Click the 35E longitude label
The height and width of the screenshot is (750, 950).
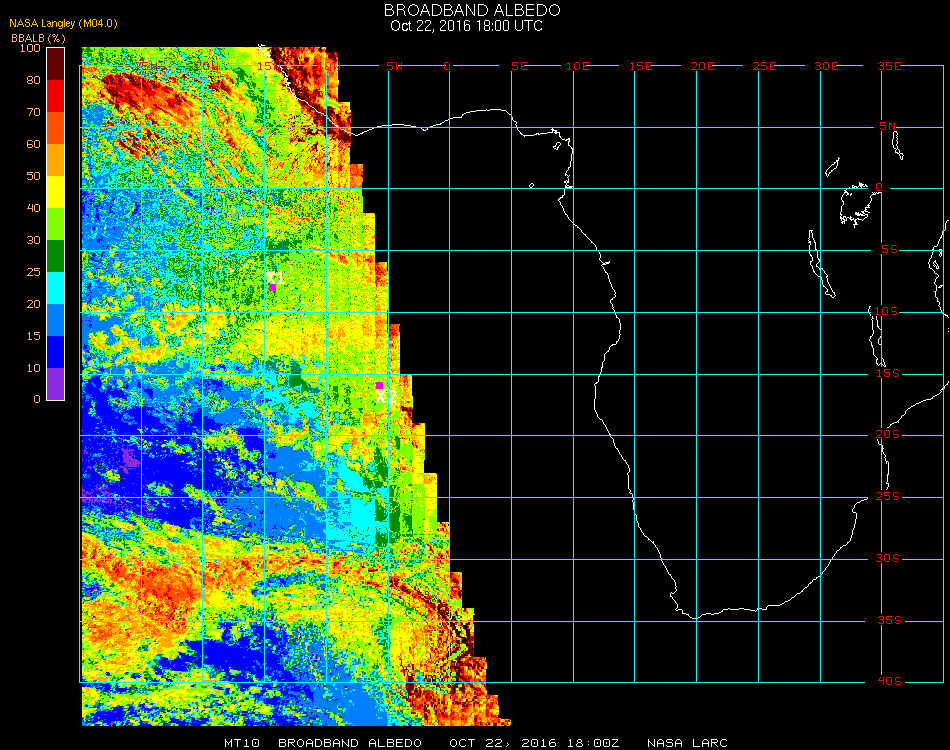tap(889, 66)
